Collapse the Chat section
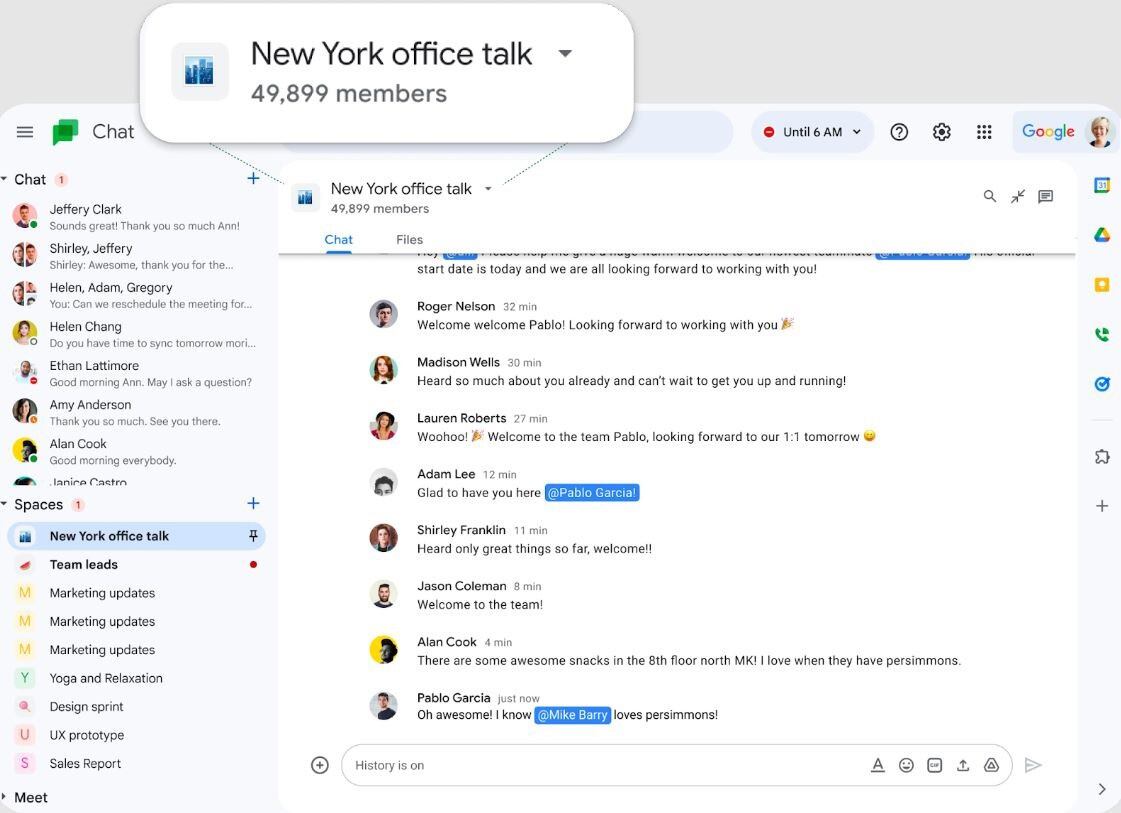The image size is (1121, 813). pos(5,180)
